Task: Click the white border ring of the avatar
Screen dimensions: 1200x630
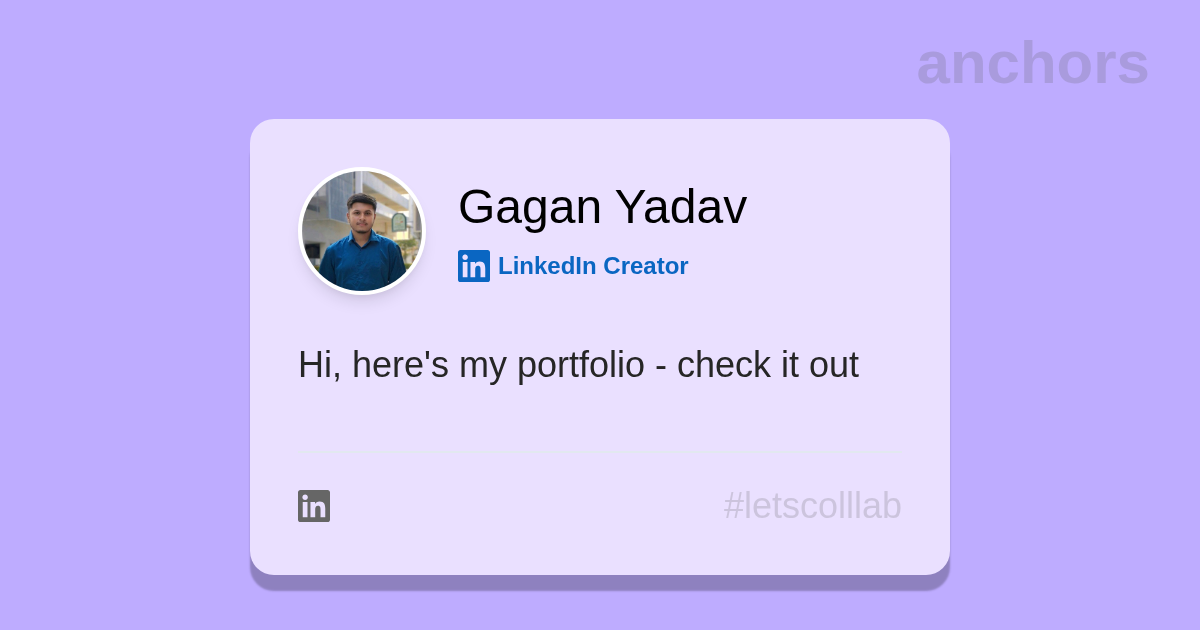Action: tap(362, 169)
